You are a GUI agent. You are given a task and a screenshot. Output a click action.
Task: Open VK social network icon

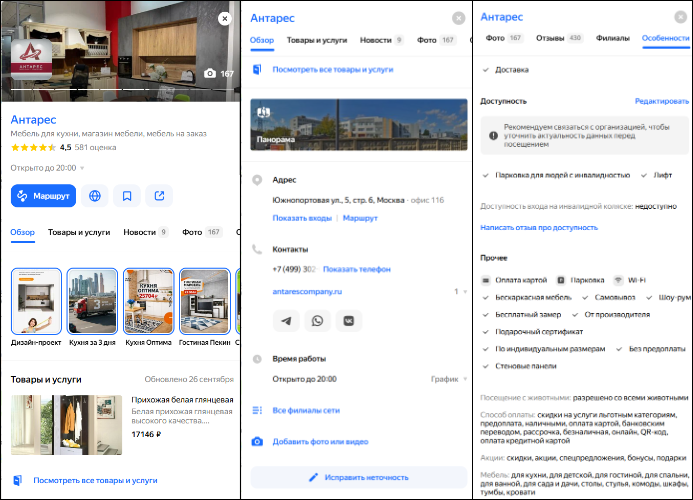[x=349, y=321]
